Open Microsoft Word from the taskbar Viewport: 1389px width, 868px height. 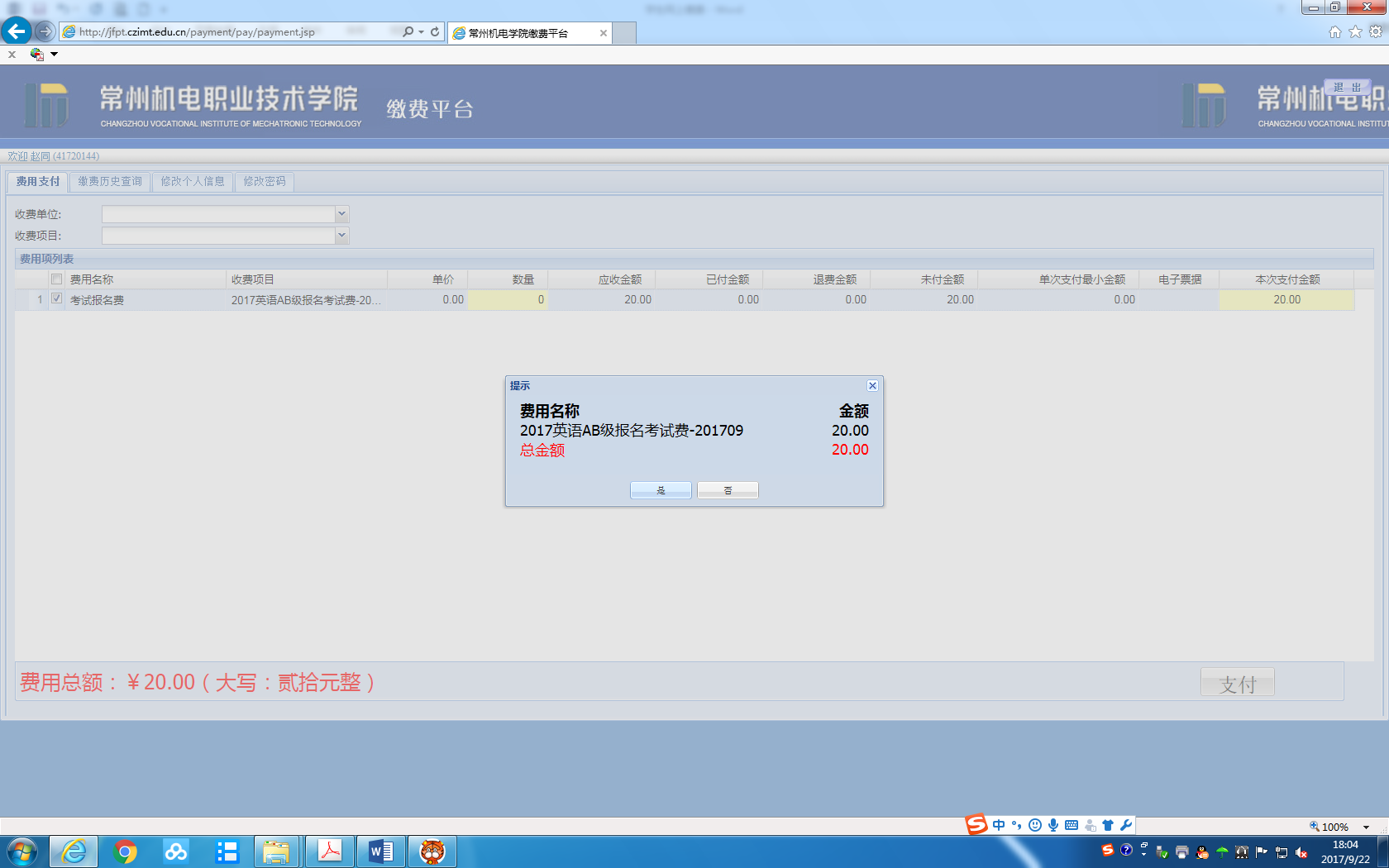tap(381, 851)
